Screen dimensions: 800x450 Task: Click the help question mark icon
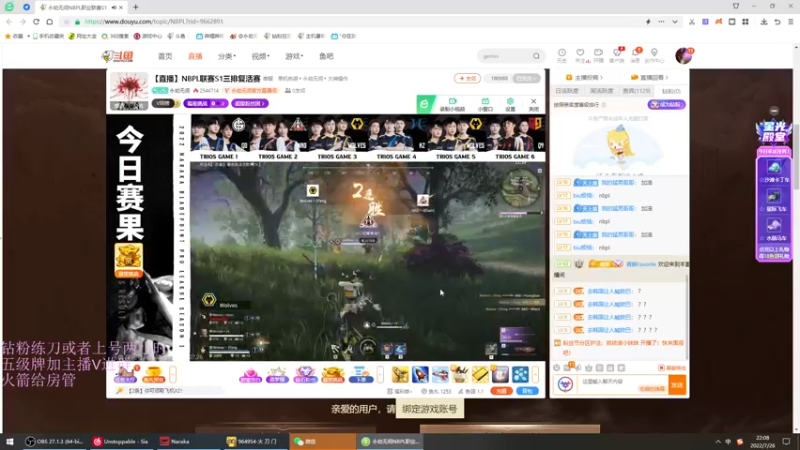coord(604,105)
